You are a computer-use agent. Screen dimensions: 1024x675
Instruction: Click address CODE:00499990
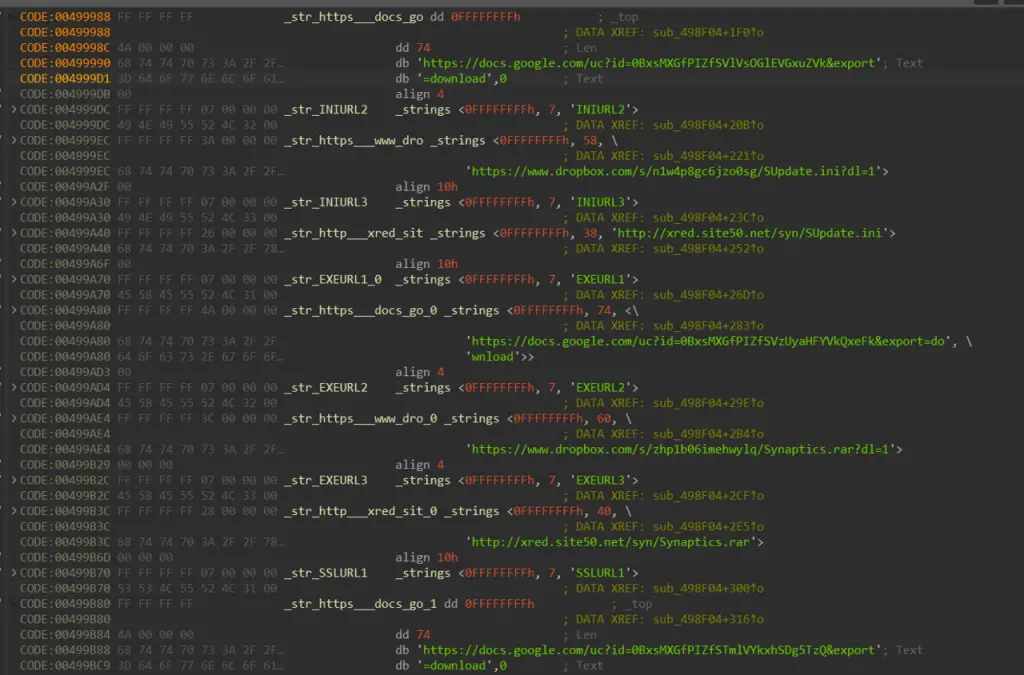[65, 63]
